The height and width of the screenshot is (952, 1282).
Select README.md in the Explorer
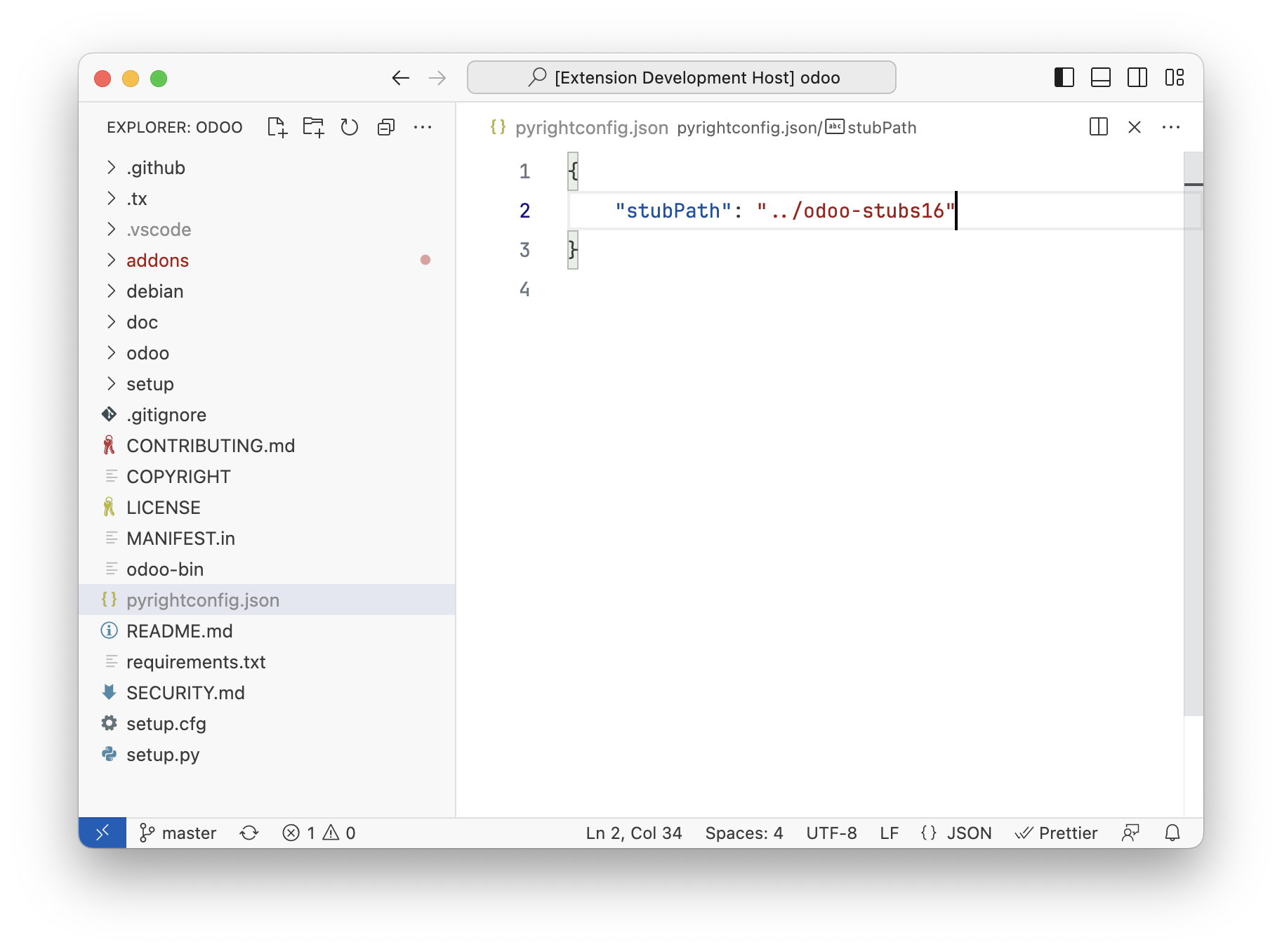[x=180, y=630]
